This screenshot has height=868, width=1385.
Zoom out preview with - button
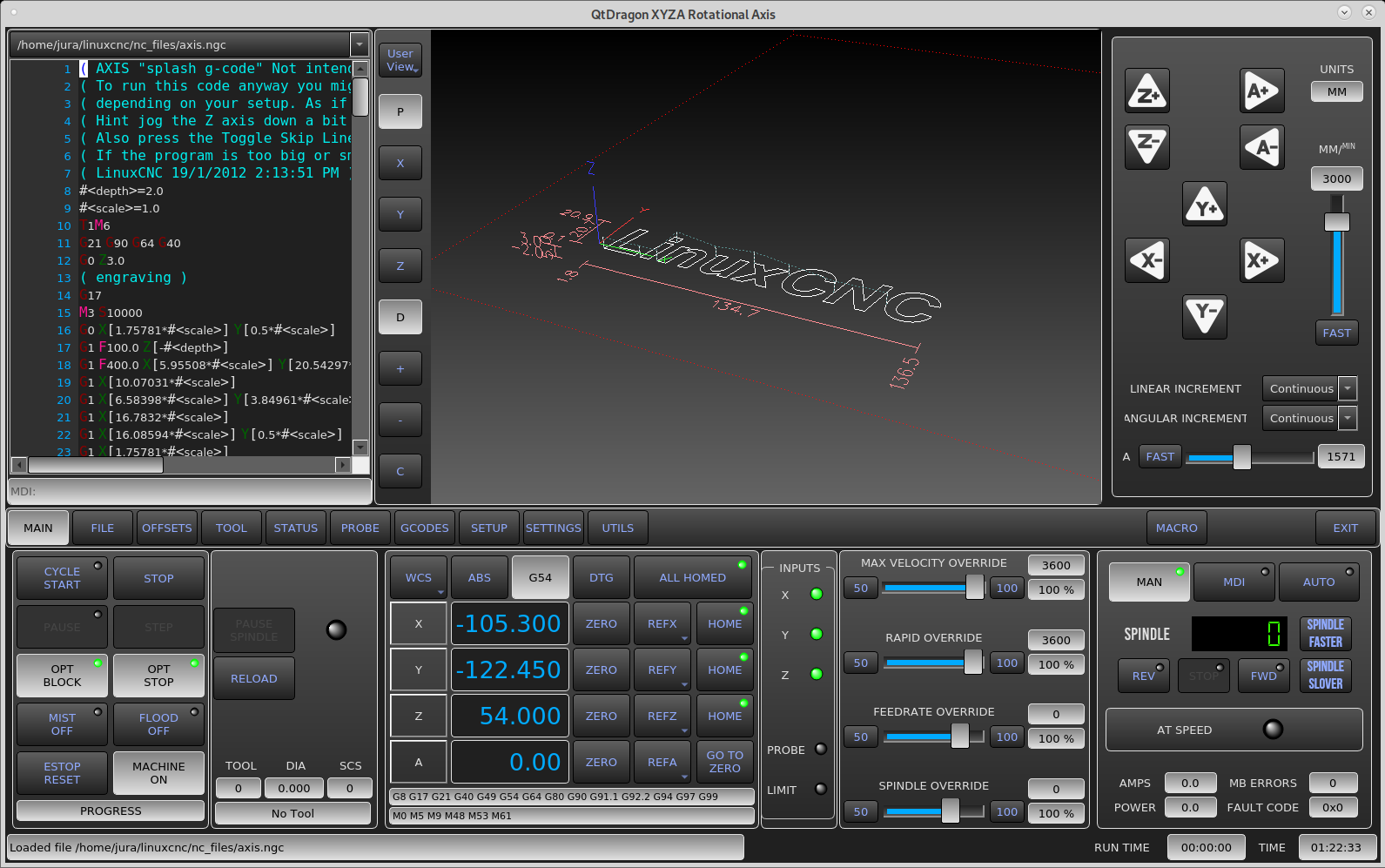[x=400, y=420]
